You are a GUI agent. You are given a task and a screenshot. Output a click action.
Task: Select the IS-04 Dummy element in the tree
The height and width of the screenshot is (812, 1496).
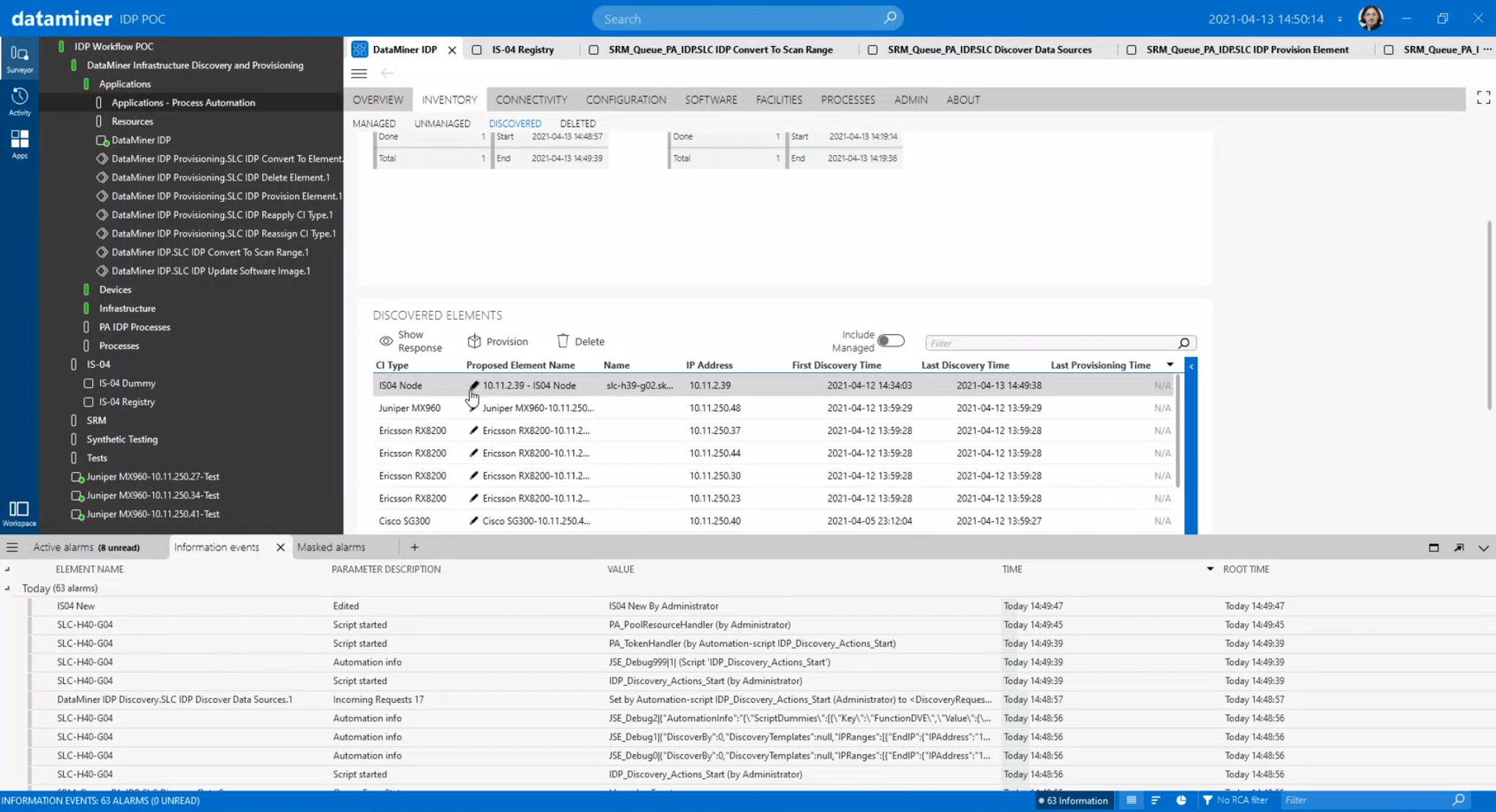[x=127, y=383]
